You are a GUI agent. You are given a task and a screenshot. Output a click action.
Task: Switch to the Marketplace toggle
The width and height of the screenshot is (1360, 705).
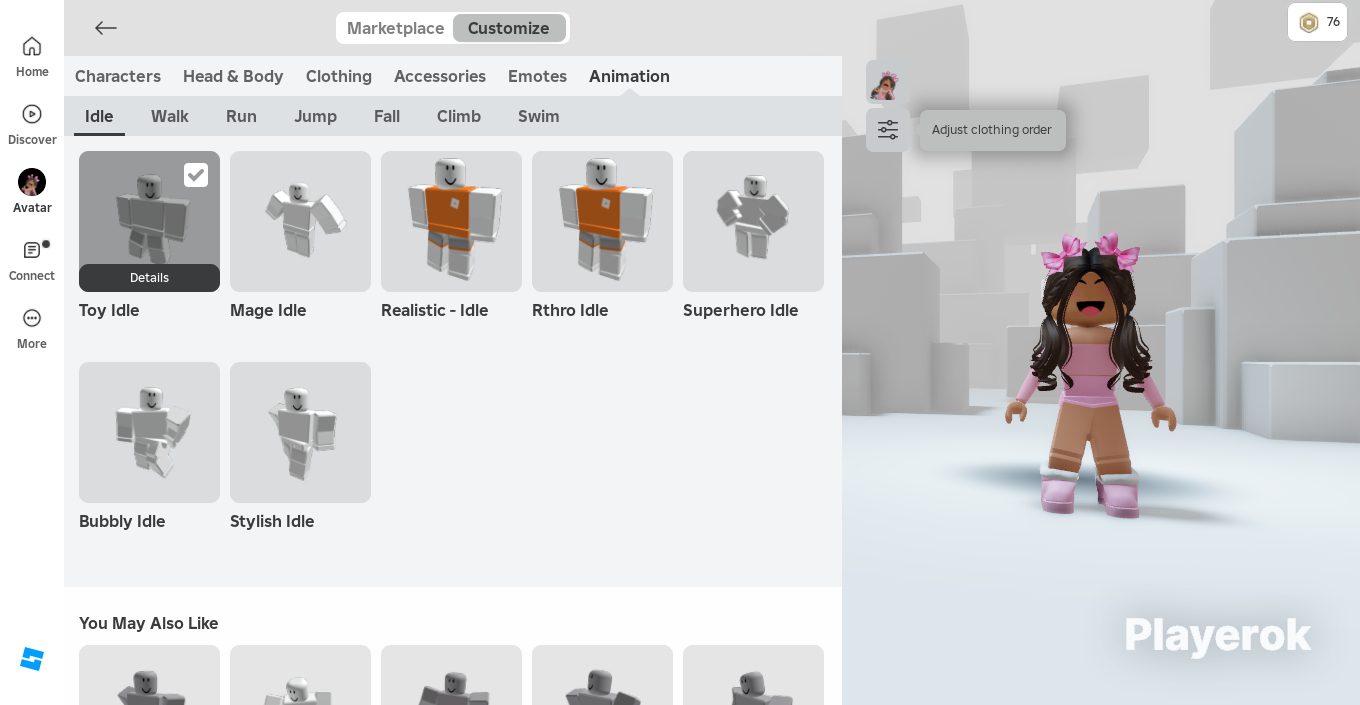click(x=395, y=28)
